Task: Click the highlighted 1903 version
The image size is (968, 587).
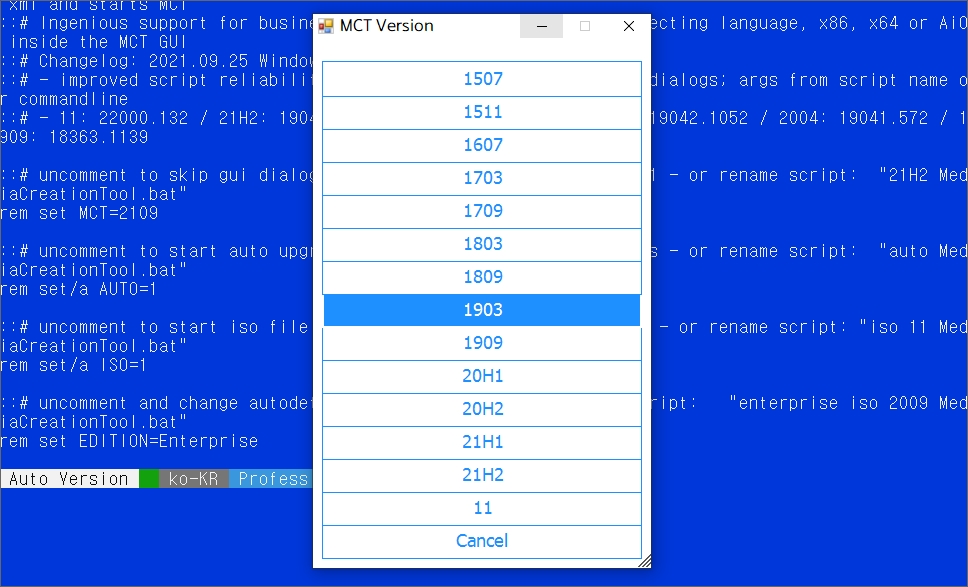Action: [x=482, y=310]
